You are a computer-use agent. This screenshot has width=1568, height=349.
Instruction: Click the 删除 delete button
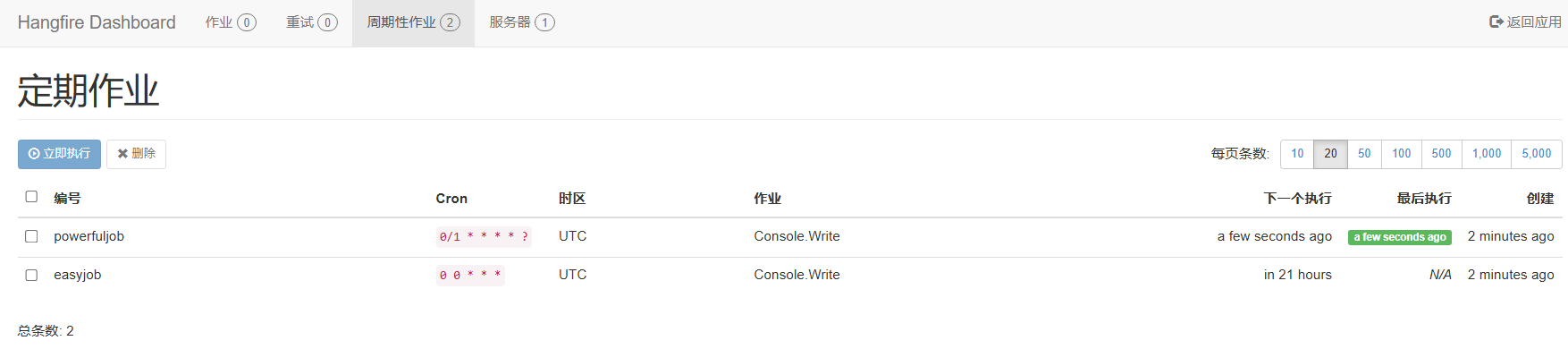(136, 154)
